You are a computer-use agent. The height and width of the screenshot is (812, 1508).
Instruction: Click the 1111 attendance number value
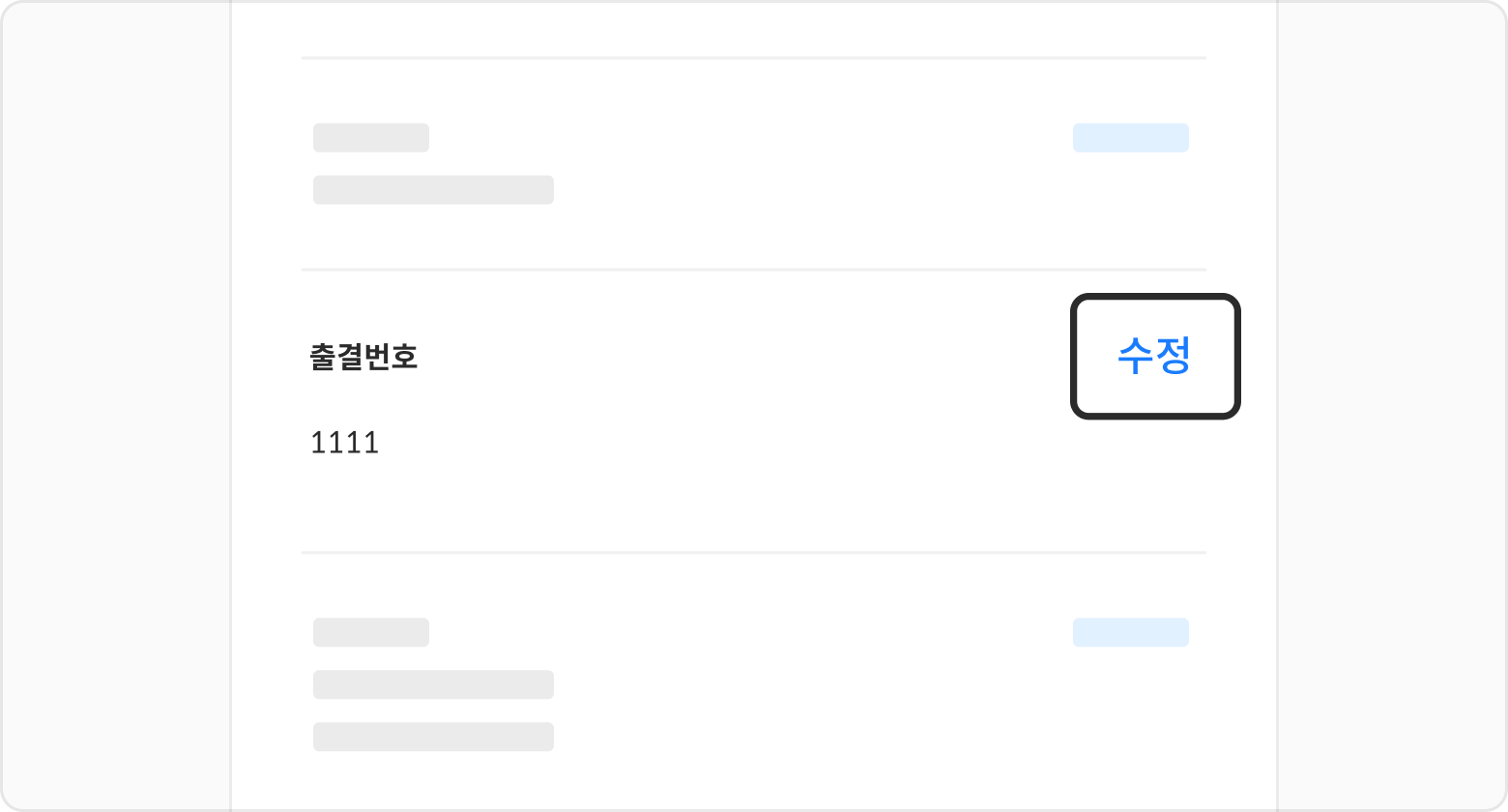coord(344,443)
